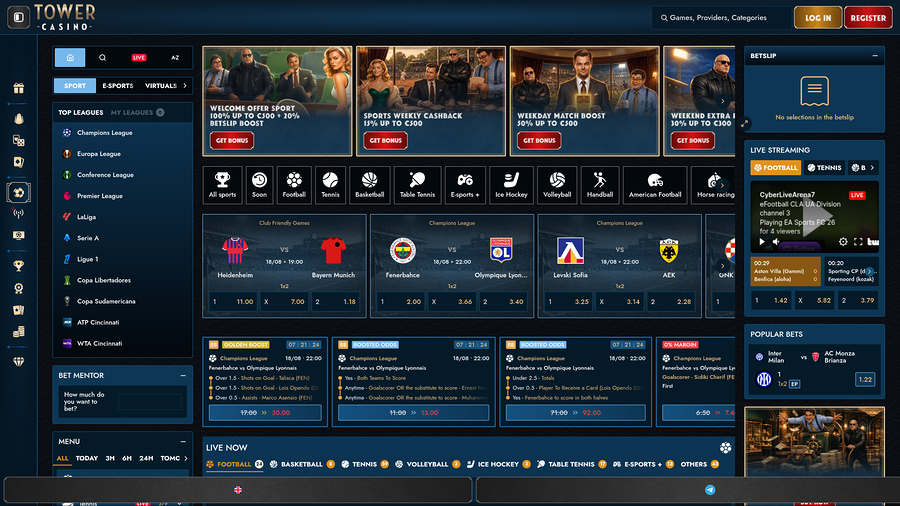Expand the betslip panel with arrows icon

[744, 123]
